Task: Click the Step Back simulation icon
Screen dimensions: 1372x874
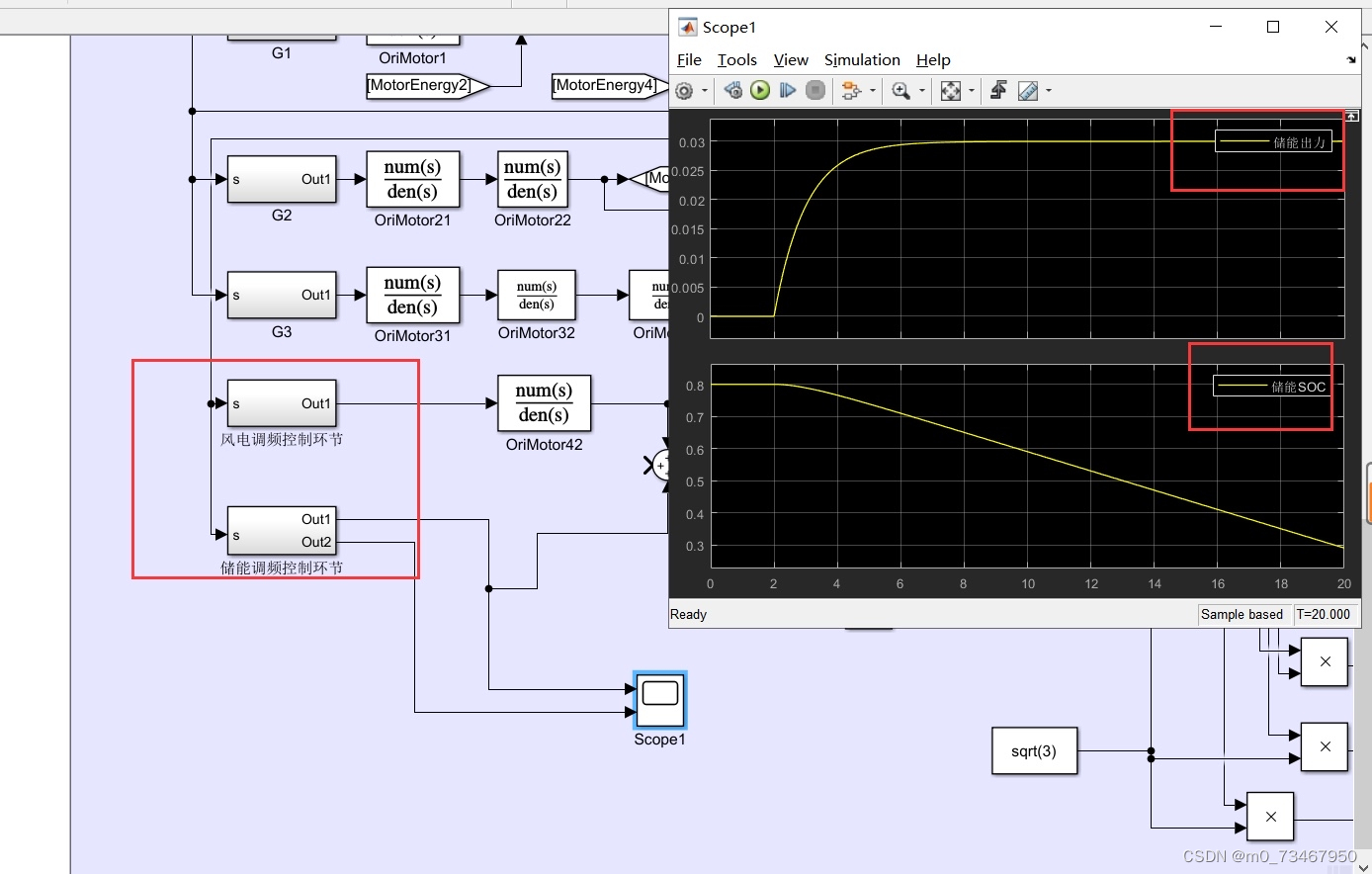Action: tap(731, 90)
